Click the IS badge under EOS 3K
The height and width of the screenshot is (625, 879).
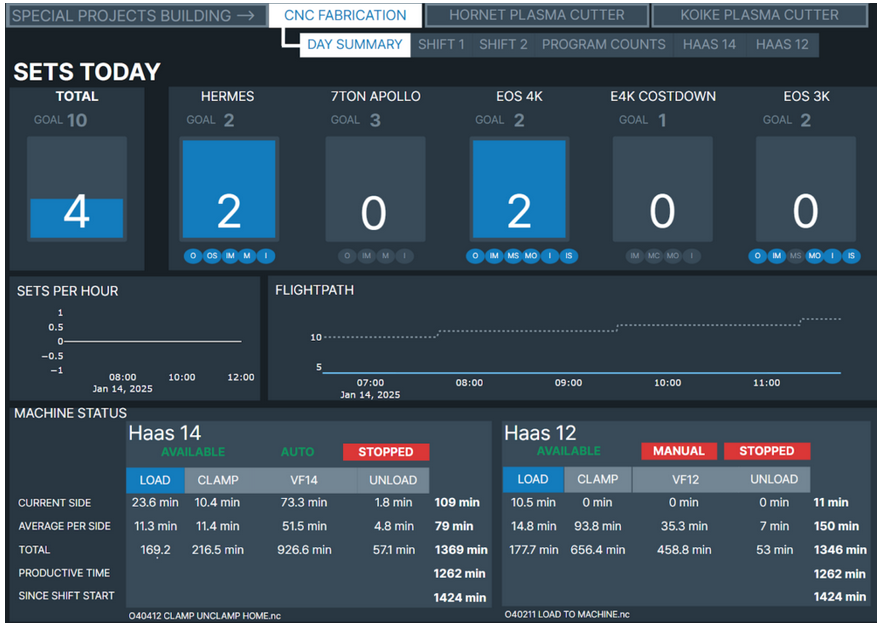click(x=851, y=256)
